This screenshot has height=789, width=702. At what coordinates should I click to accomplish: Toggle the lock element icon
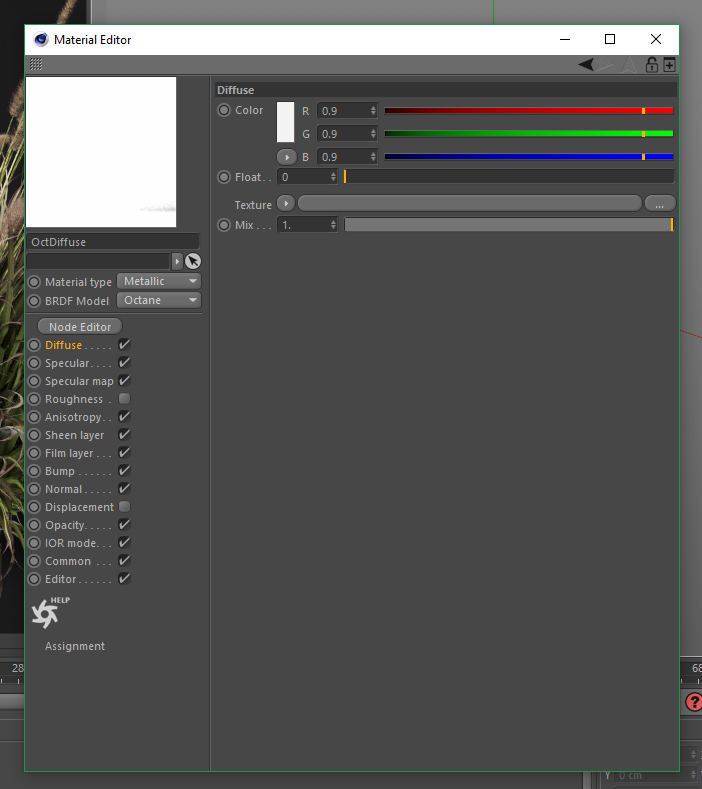(x=652, y=64)
